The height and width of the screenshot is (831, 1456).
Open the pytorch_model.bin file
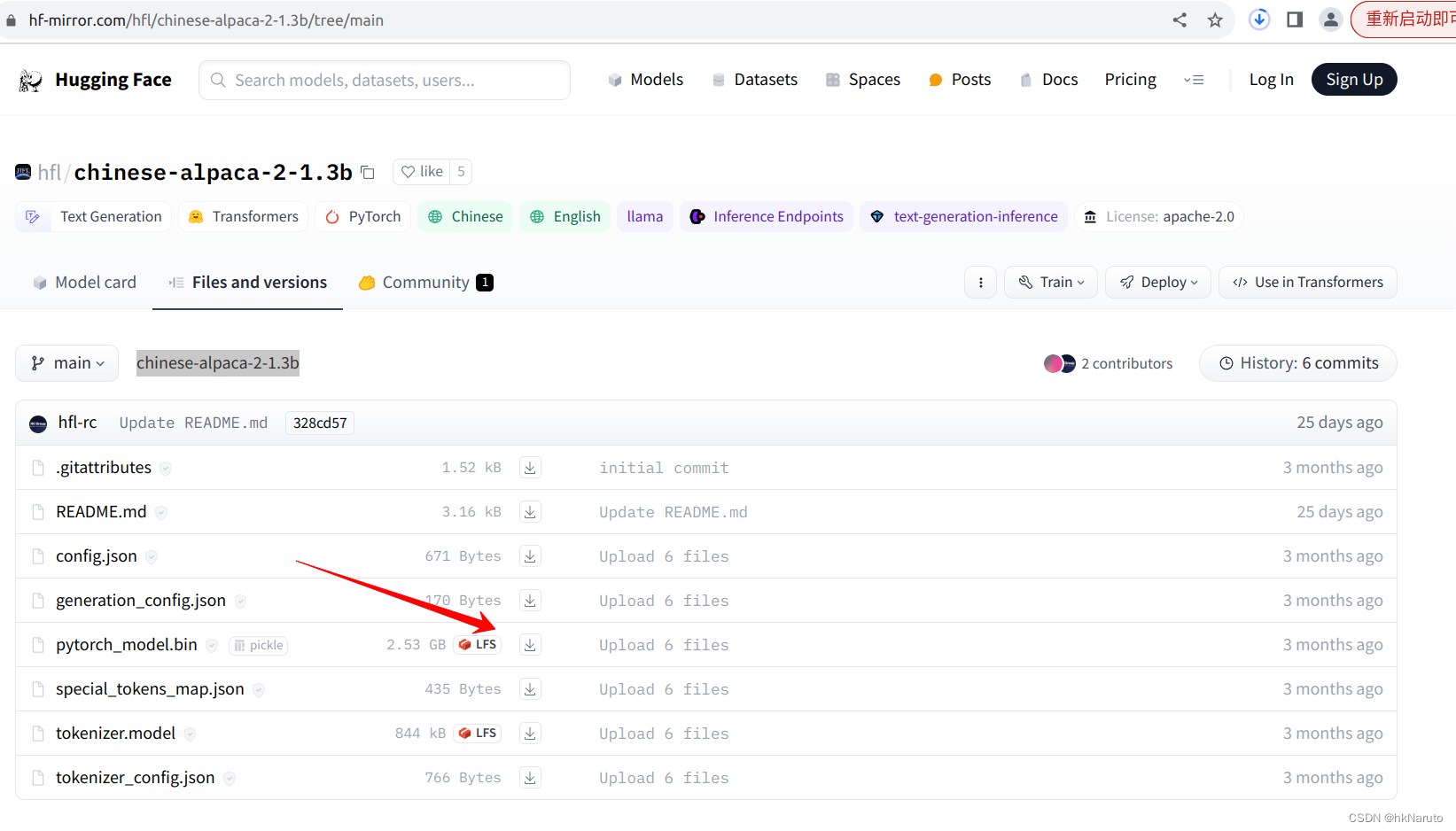click(x=127, y=645)
